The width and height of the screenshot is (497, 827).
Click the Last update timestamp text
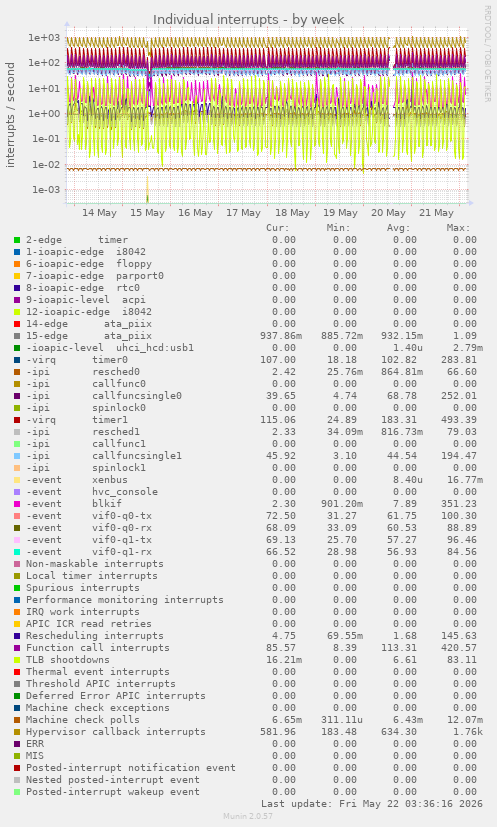372,804
